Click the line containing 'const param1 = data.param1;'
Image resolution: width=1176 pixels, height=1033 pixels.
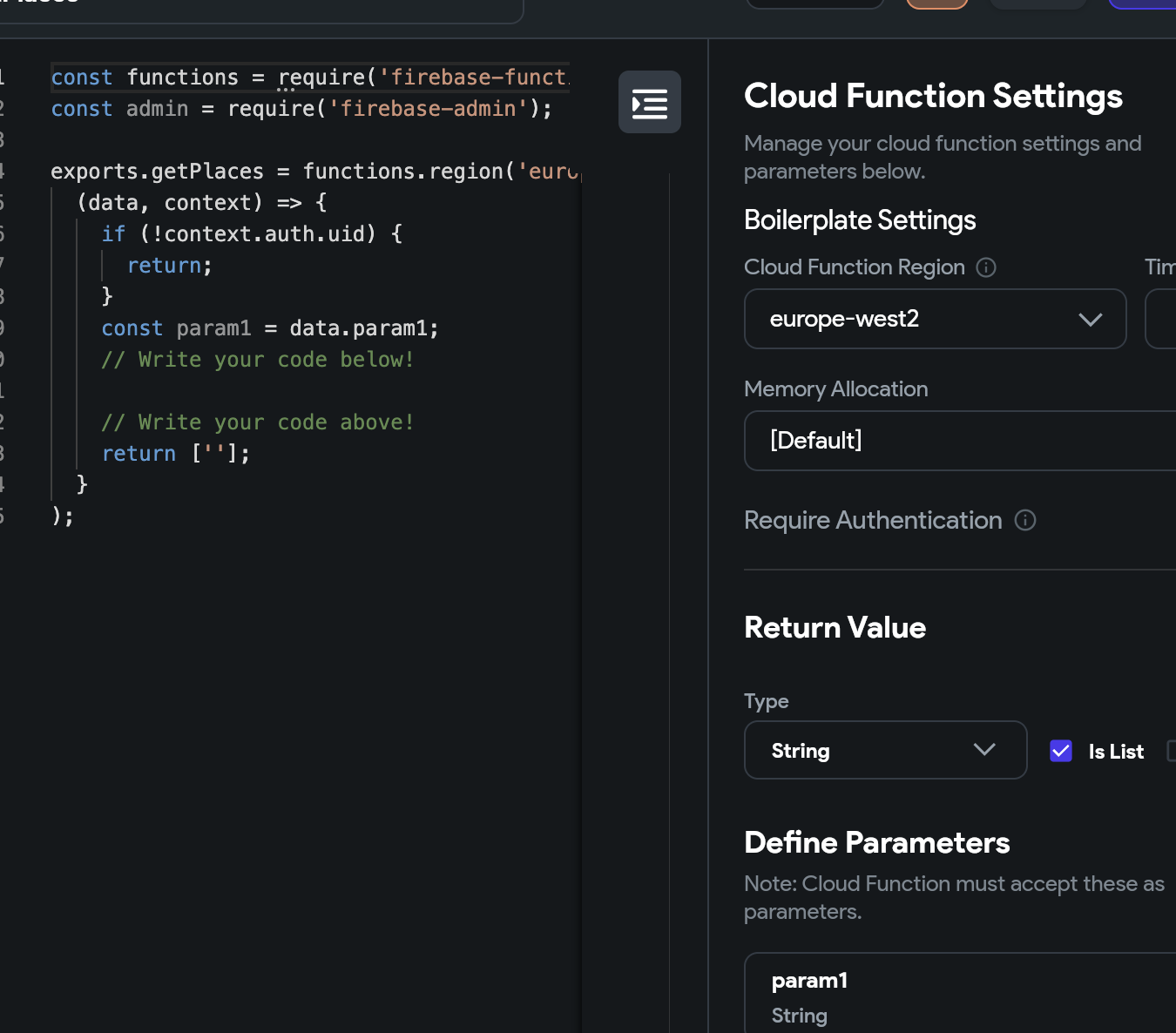point(270,327)
